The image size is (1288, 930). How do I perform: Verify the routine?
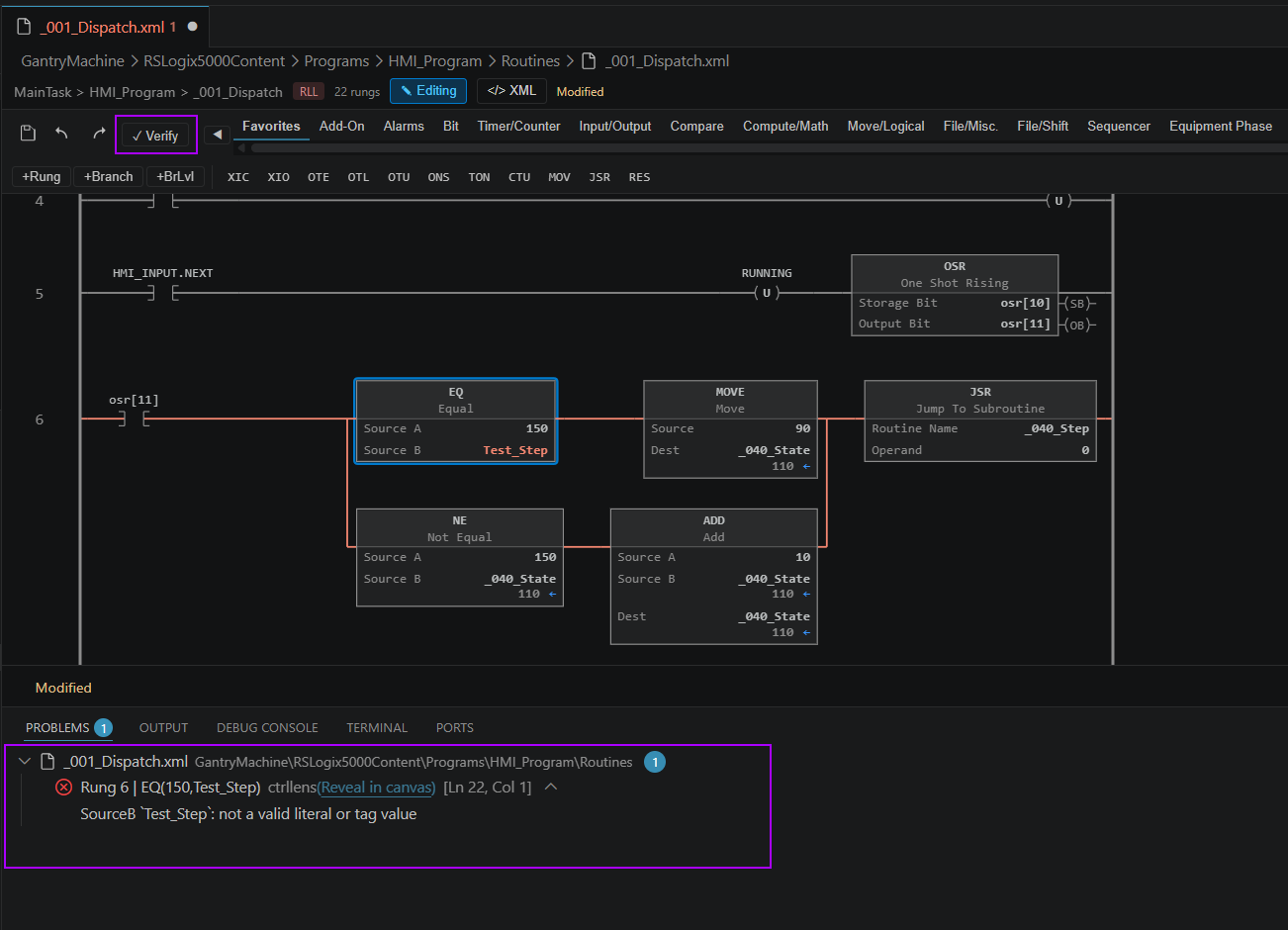point(155,136)
